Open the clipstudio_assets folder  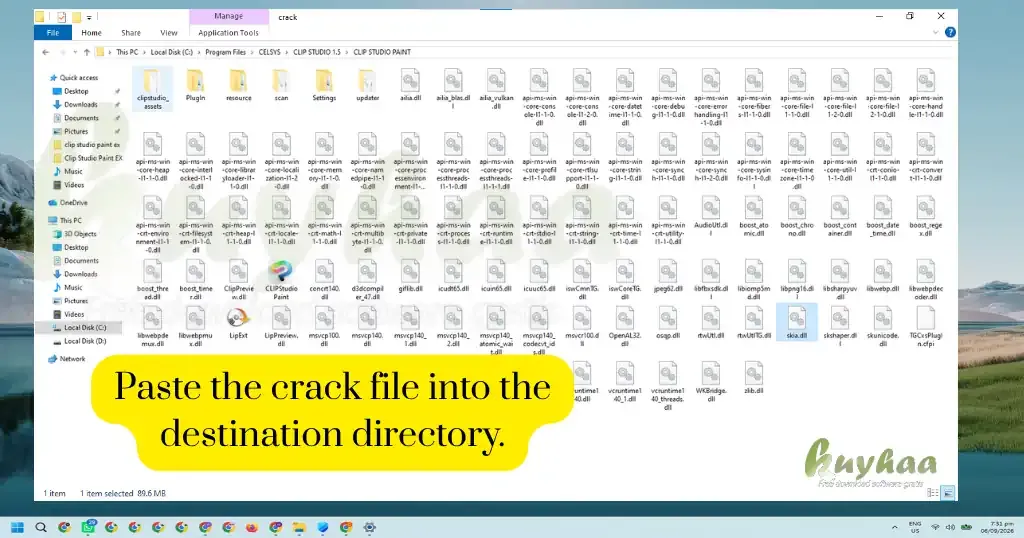tap(152, 88)
